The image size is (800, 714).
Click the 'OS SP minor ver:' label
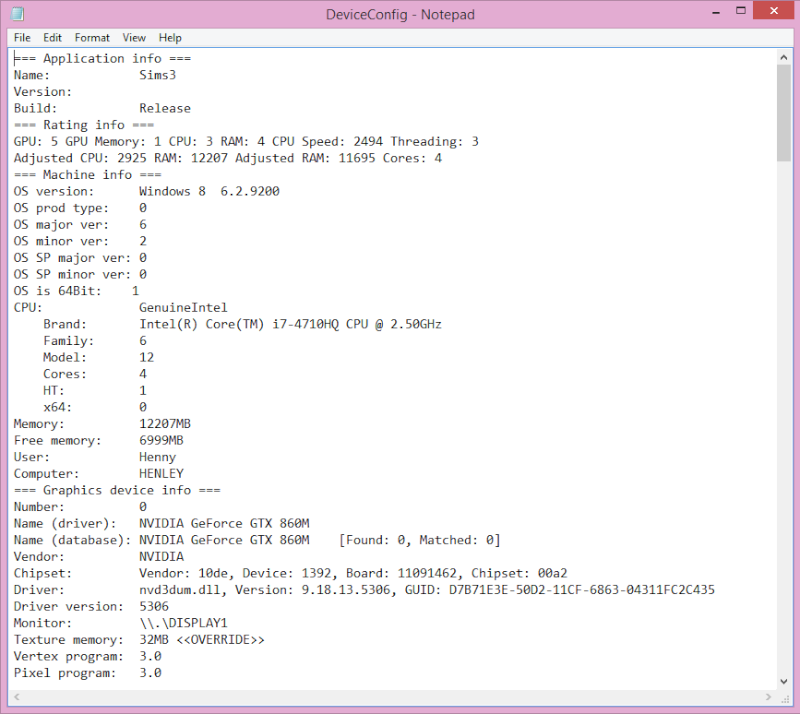(x=72, y=275)
